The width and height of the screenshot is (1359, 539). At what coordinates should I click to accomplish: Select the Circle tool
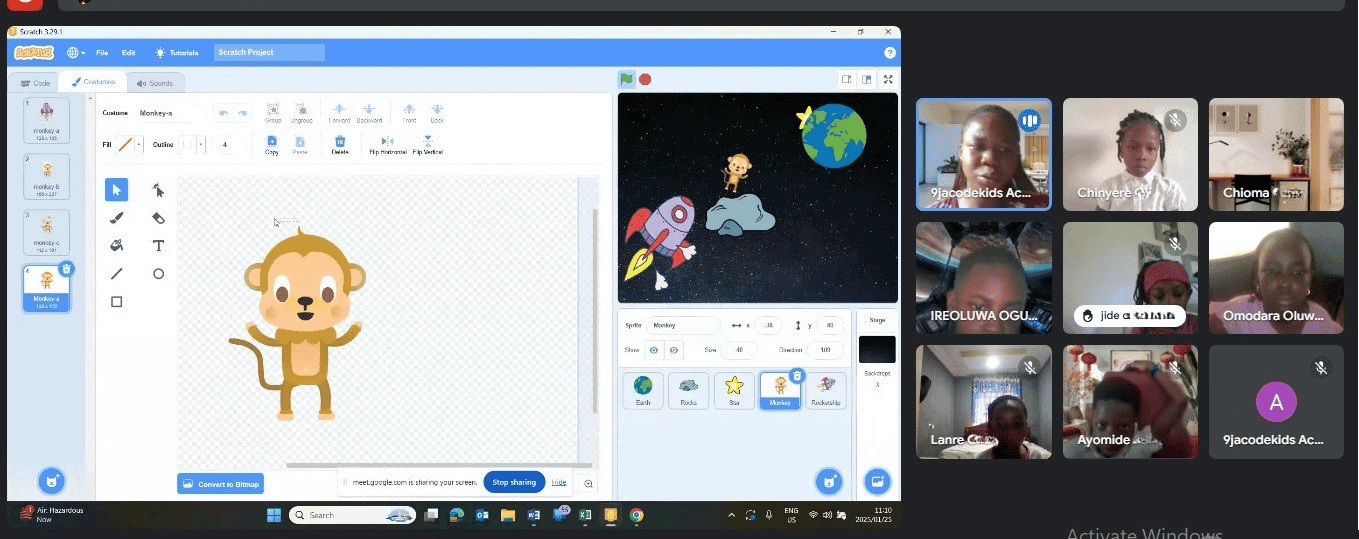click(x=158, y=274)
